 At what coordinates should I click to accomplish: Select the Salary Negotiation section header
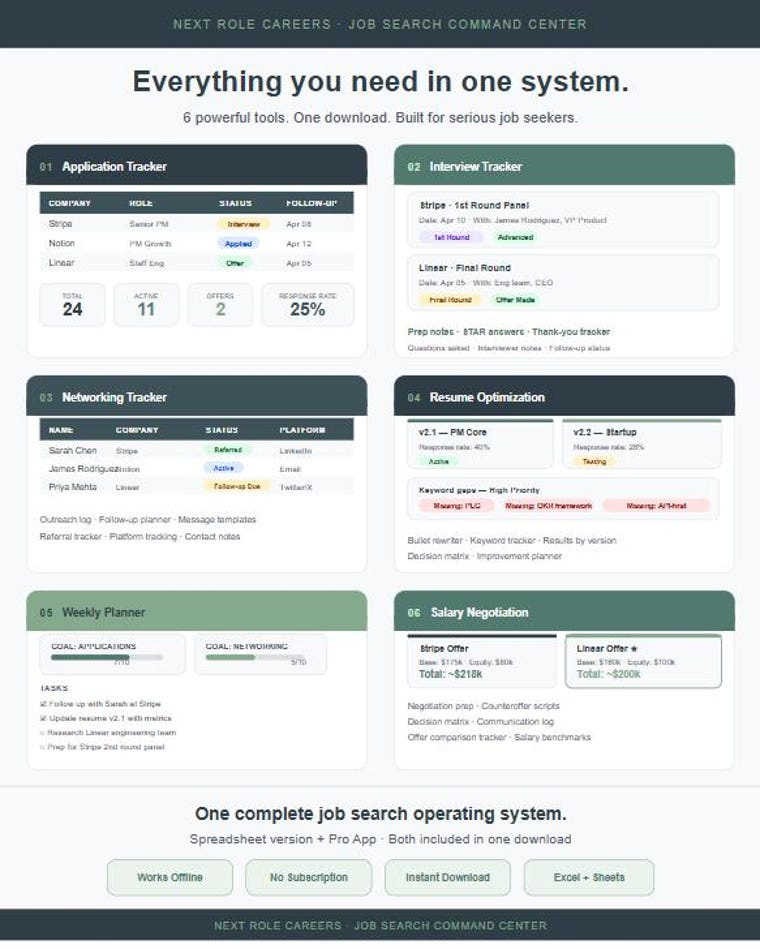click(x=565, y=611)
